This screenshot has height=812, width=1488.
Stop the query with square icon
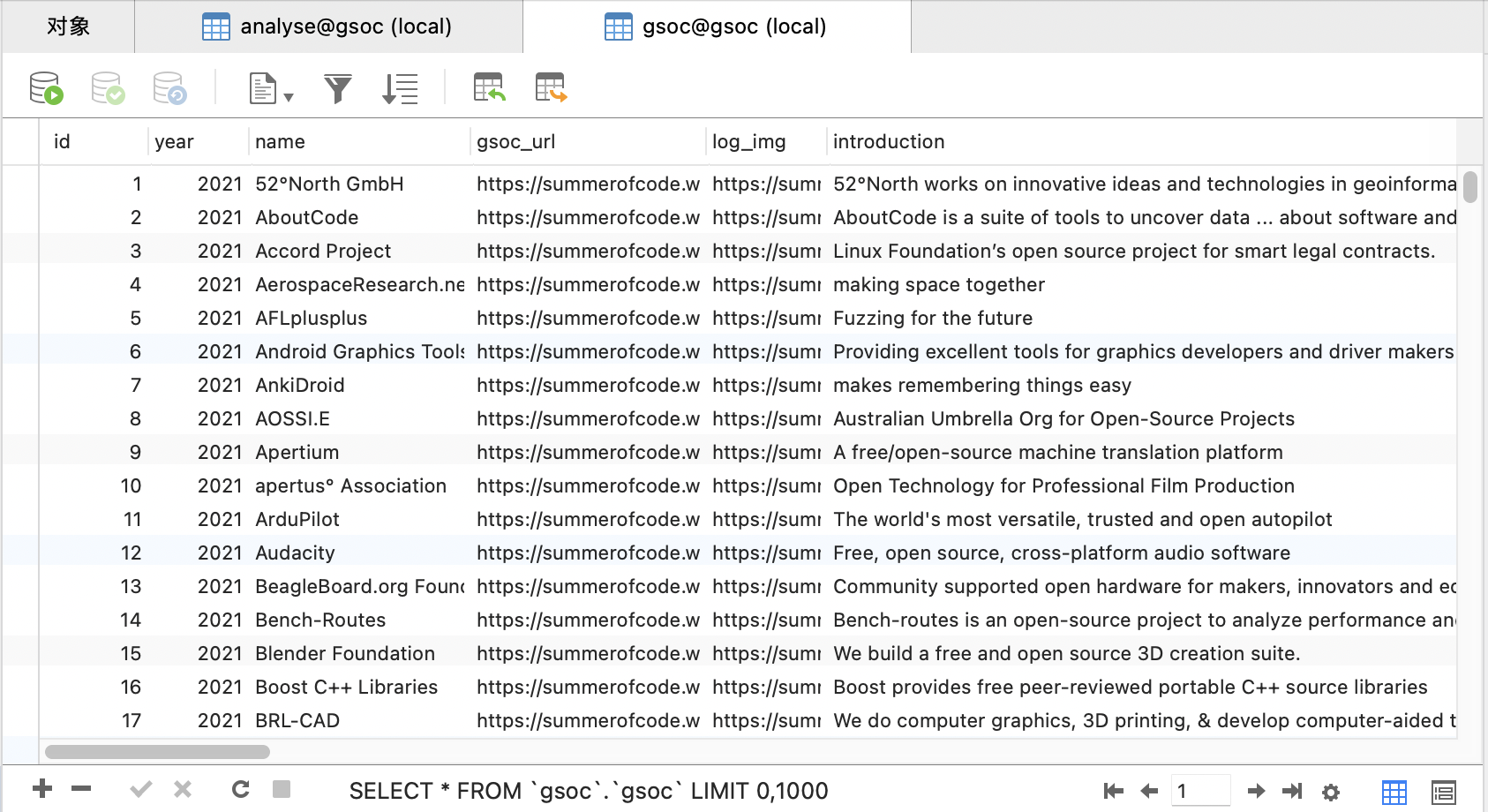(x=282, y=789)
